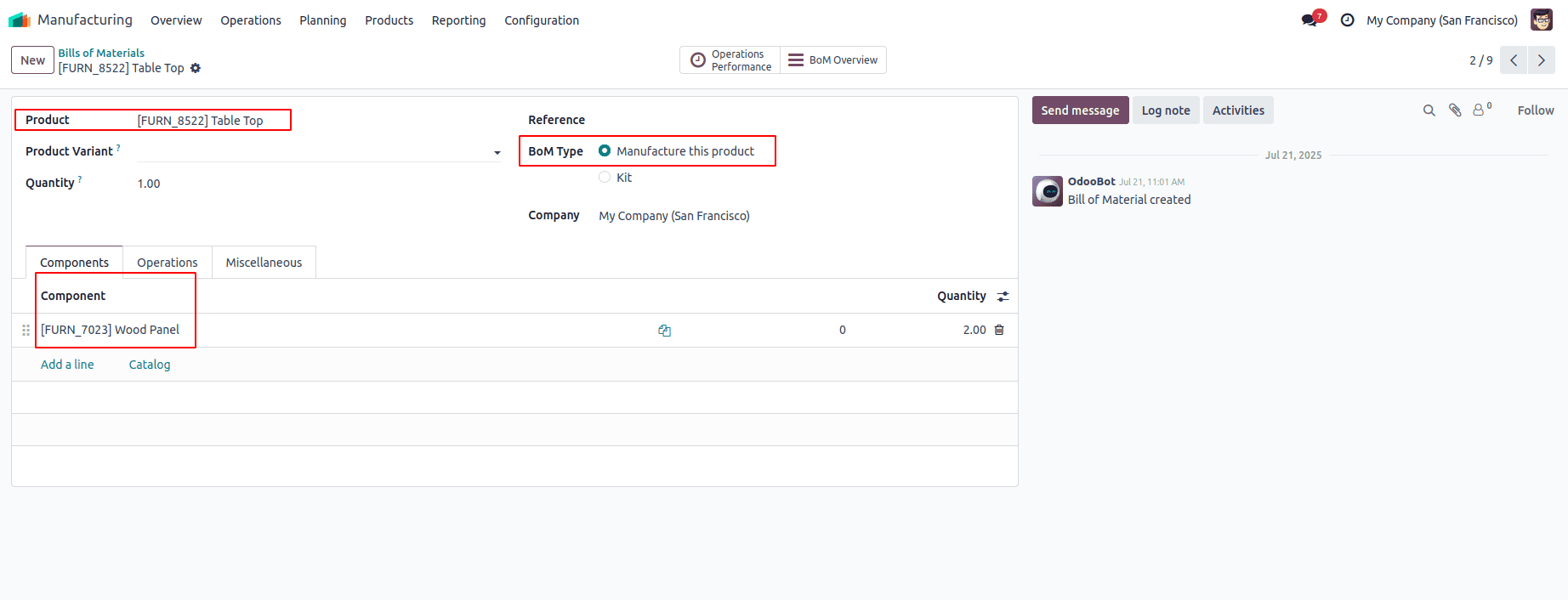
Task: Click the [FURN_7023] Wood Panel component cell
Action: (x=111, y=330)
